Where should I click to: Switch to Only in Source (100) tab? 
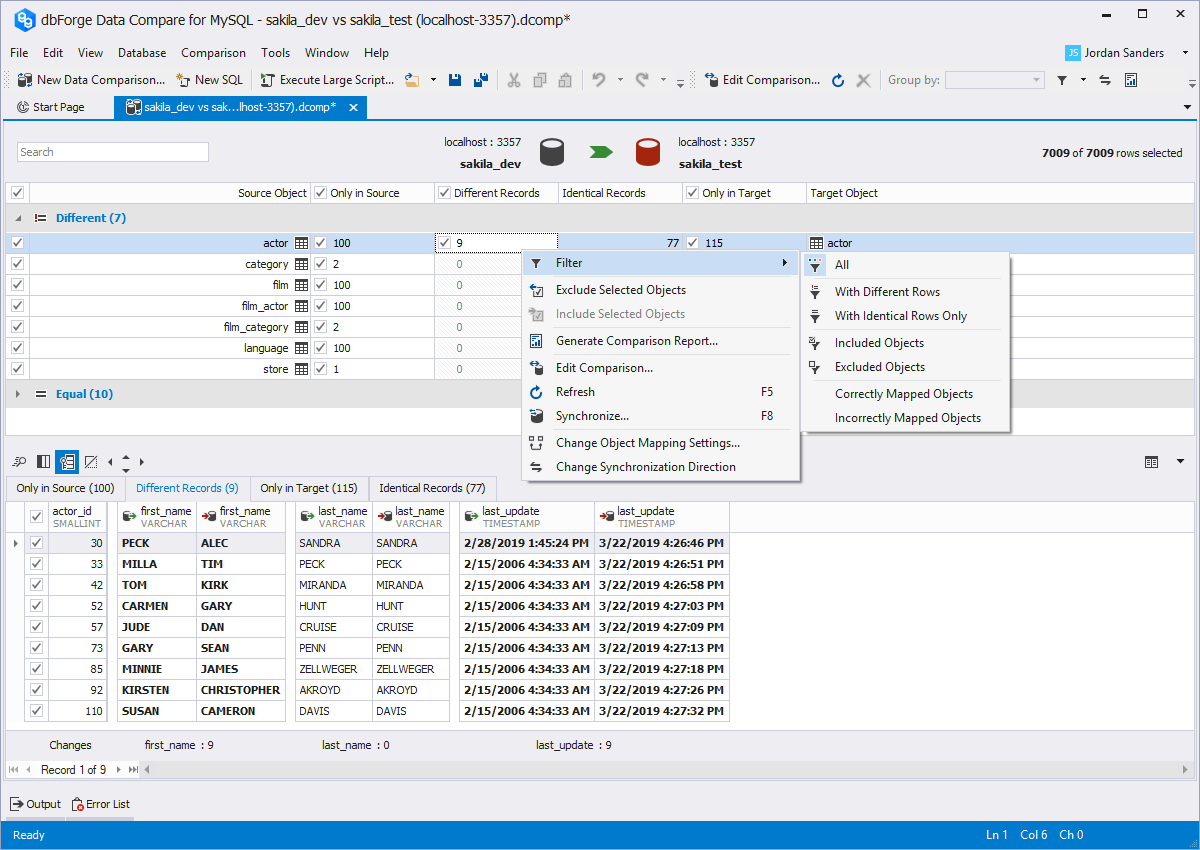tap(65, 488)
